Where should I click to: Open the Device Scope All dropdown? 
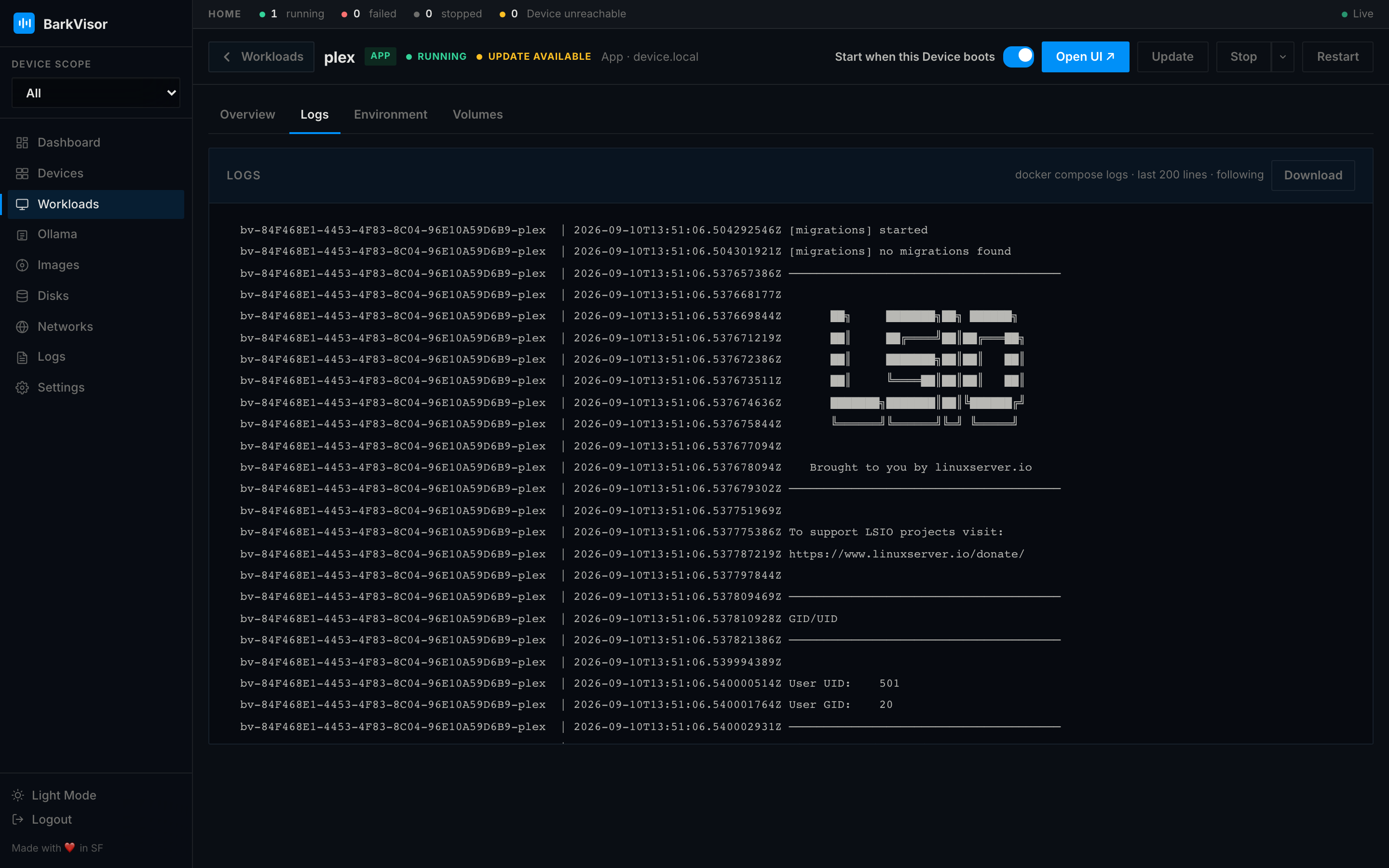click(96, 93)
